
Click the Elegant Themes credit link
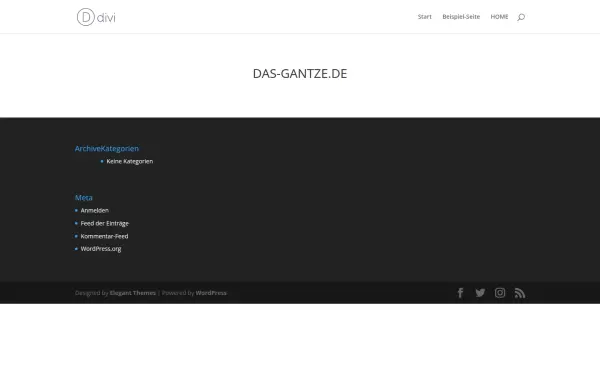click(x=133, y=293)
